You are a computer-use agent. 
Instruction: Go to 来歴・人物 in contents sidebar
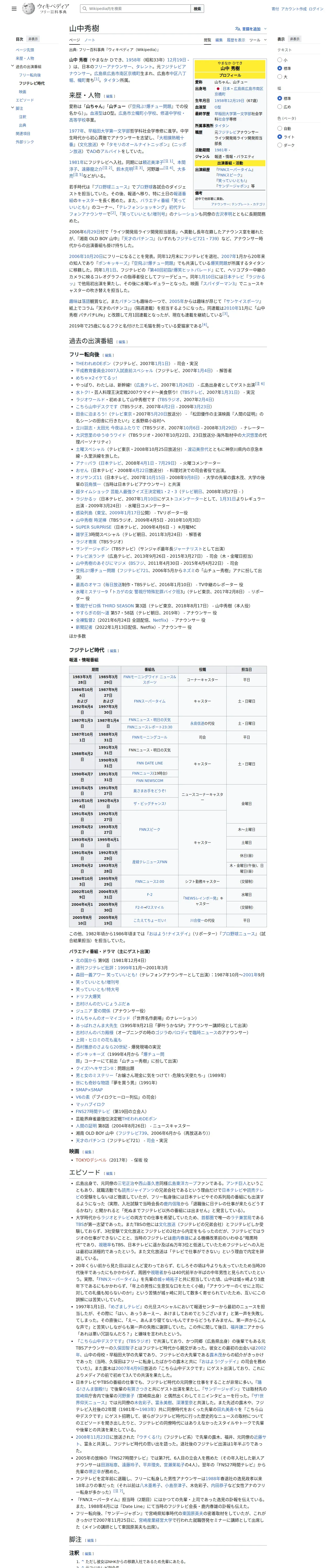25,59
